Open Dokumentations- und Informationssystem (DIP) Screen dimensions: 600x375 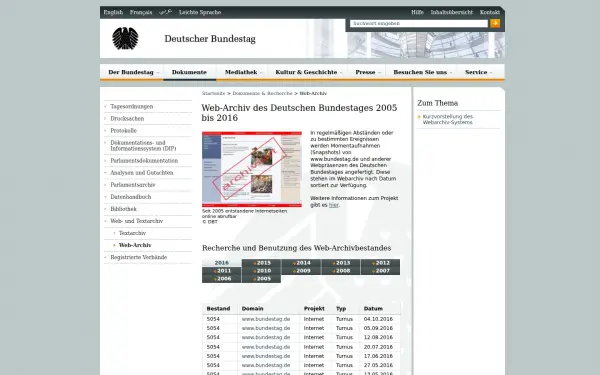click(143, 145)
